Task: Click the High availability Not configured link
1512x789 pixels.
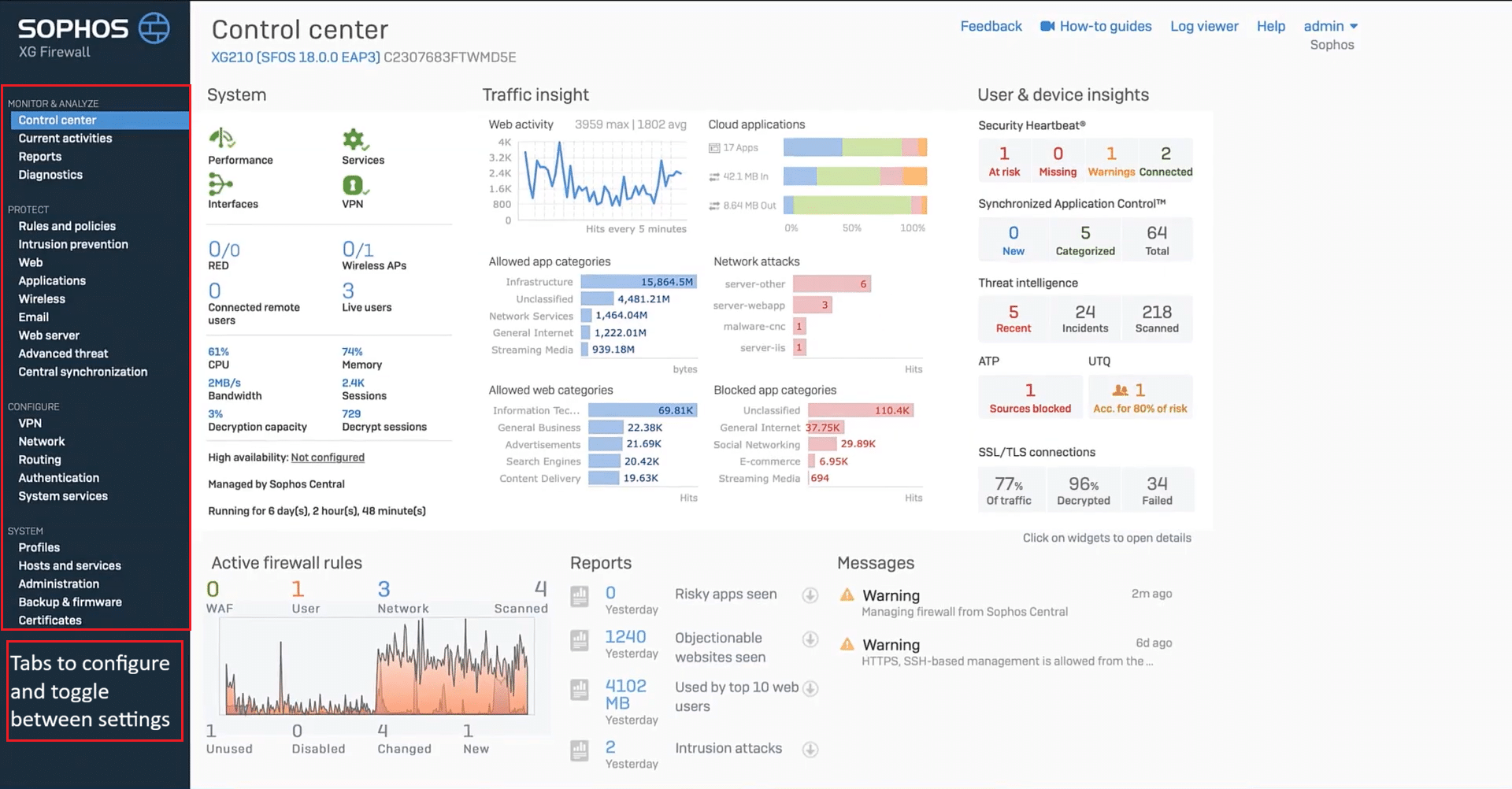Action: click(328, 457)
